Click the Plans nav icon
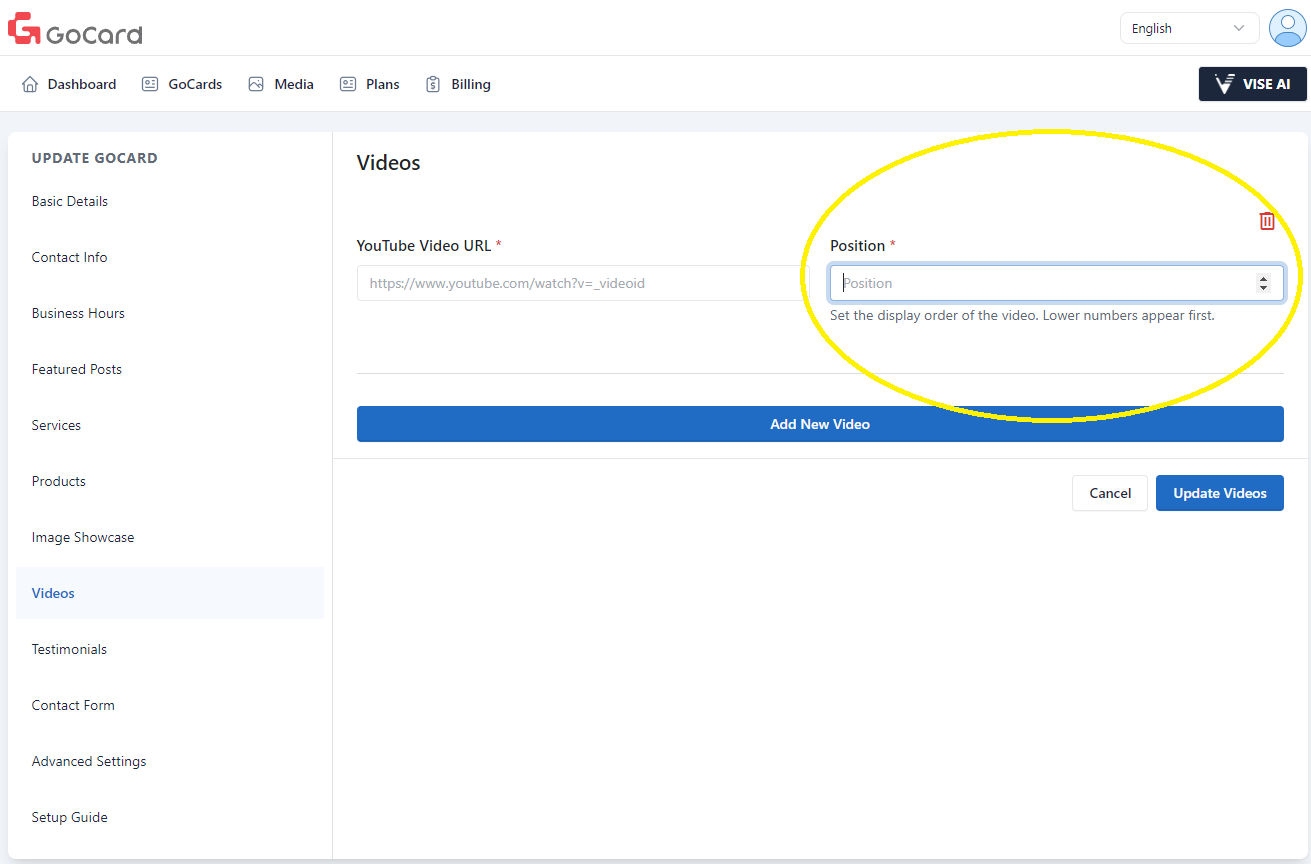 point(348,84)
